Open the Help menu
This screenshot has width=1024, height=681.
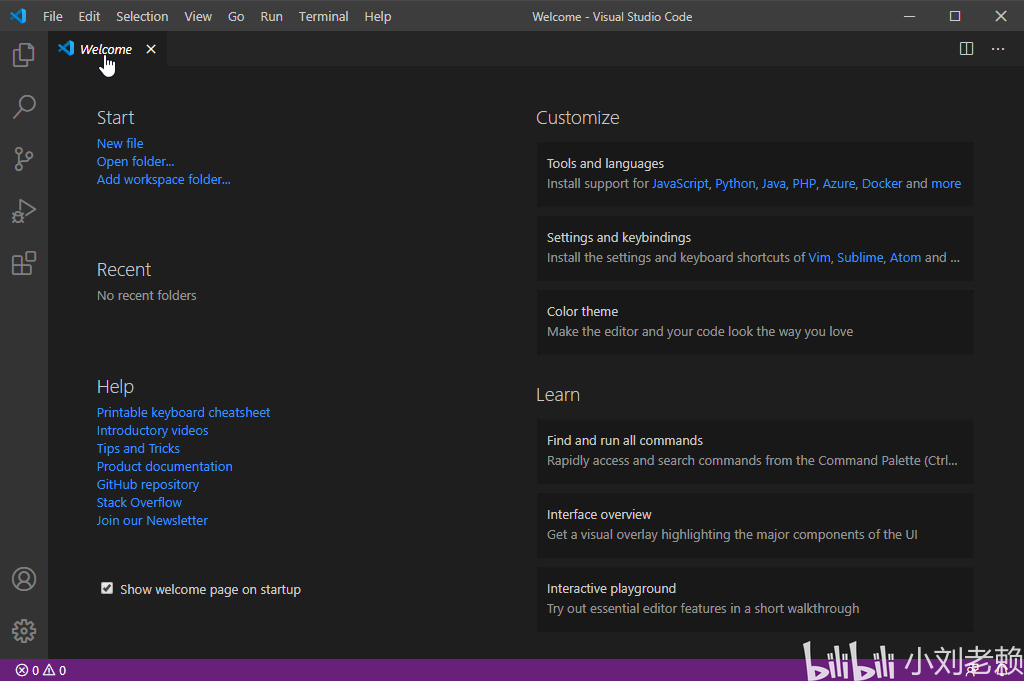coord(377,16)
